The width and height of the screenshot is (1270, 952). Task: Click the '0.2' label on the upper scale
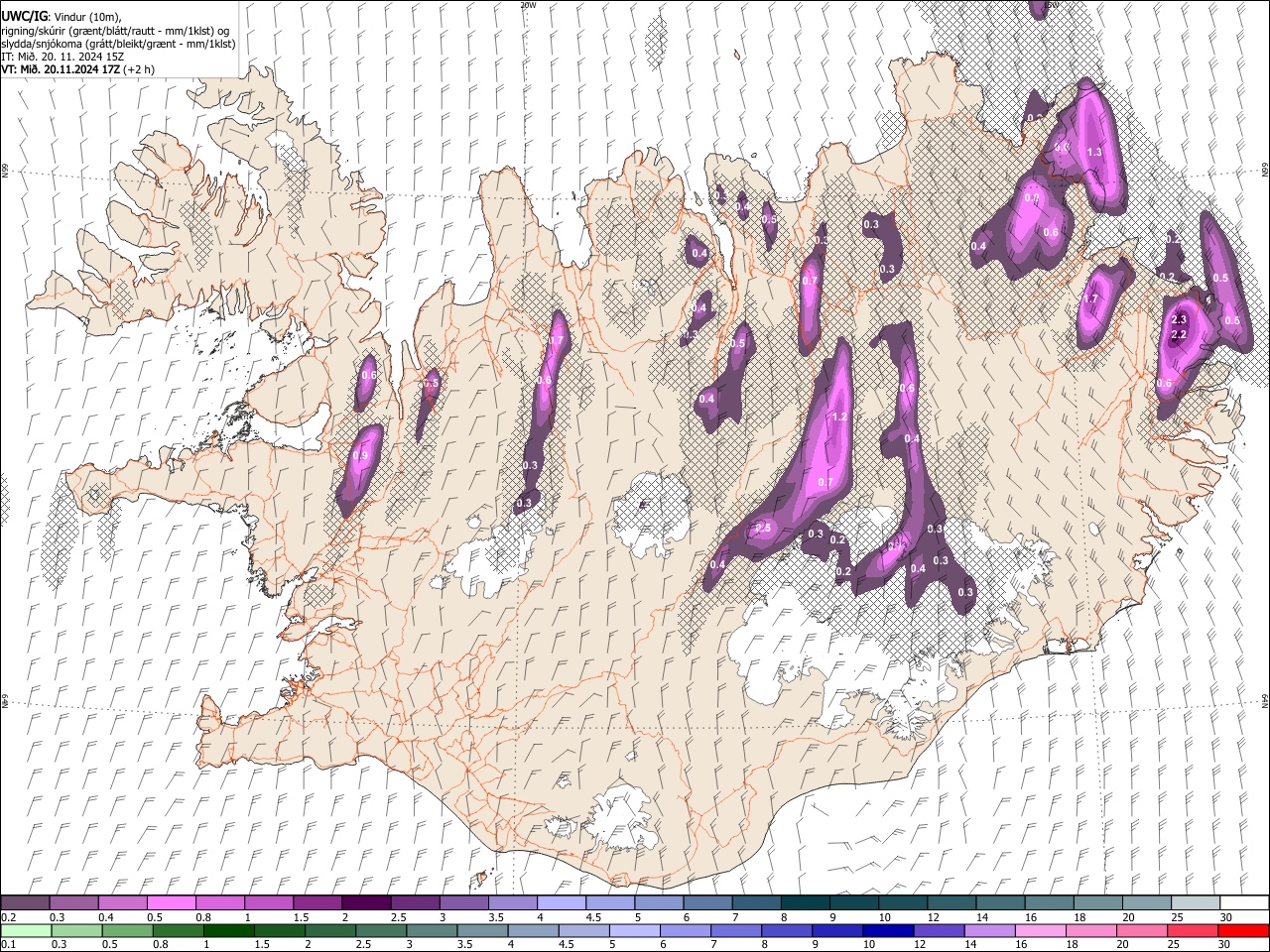(x=8, y=917)
